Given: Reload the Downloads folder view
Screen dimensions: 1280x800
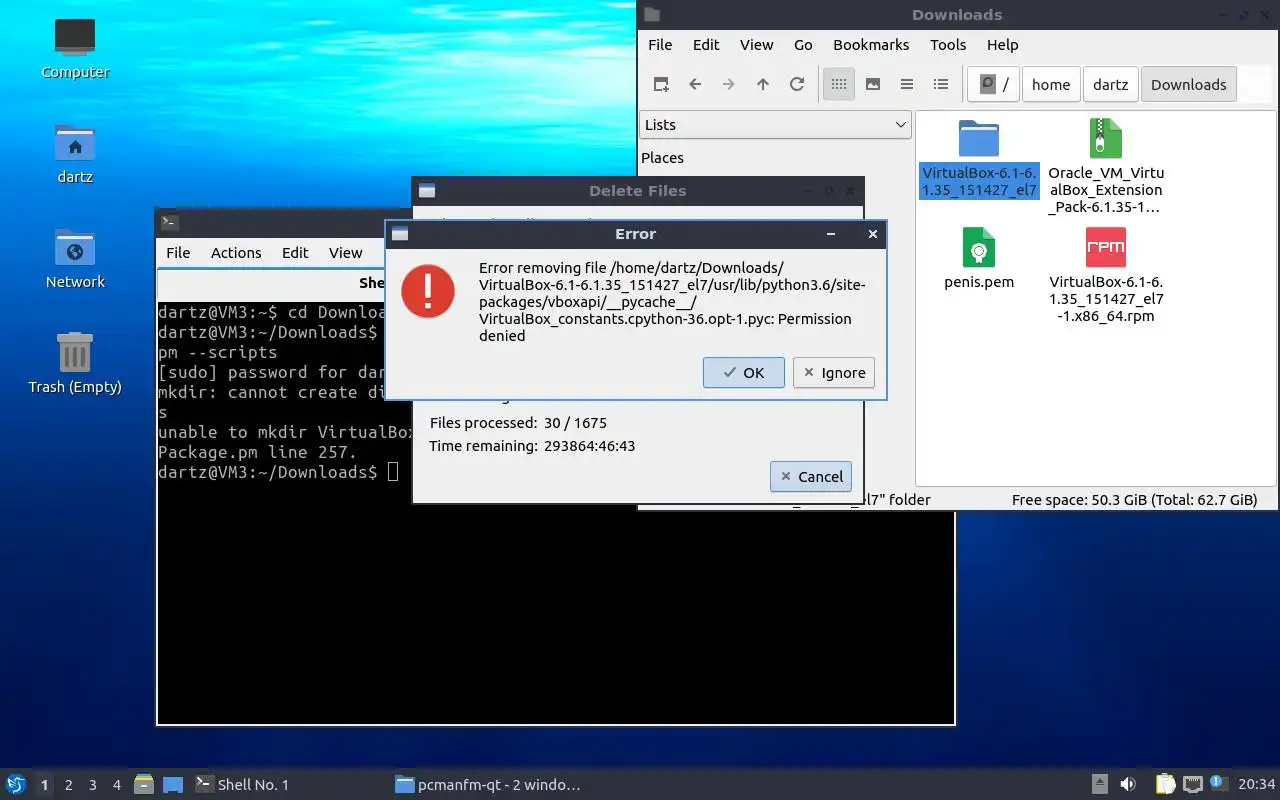Looking at the screenshot, I should 797,85.
